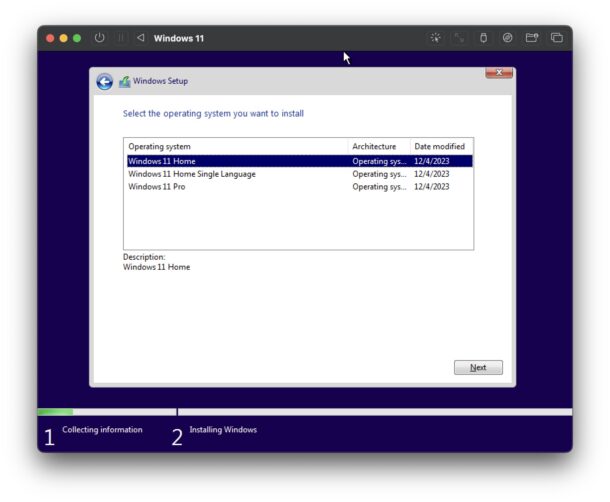Click the Windows Setup title icon
This screenshot has height=502, width=610.
coord(124,82)
